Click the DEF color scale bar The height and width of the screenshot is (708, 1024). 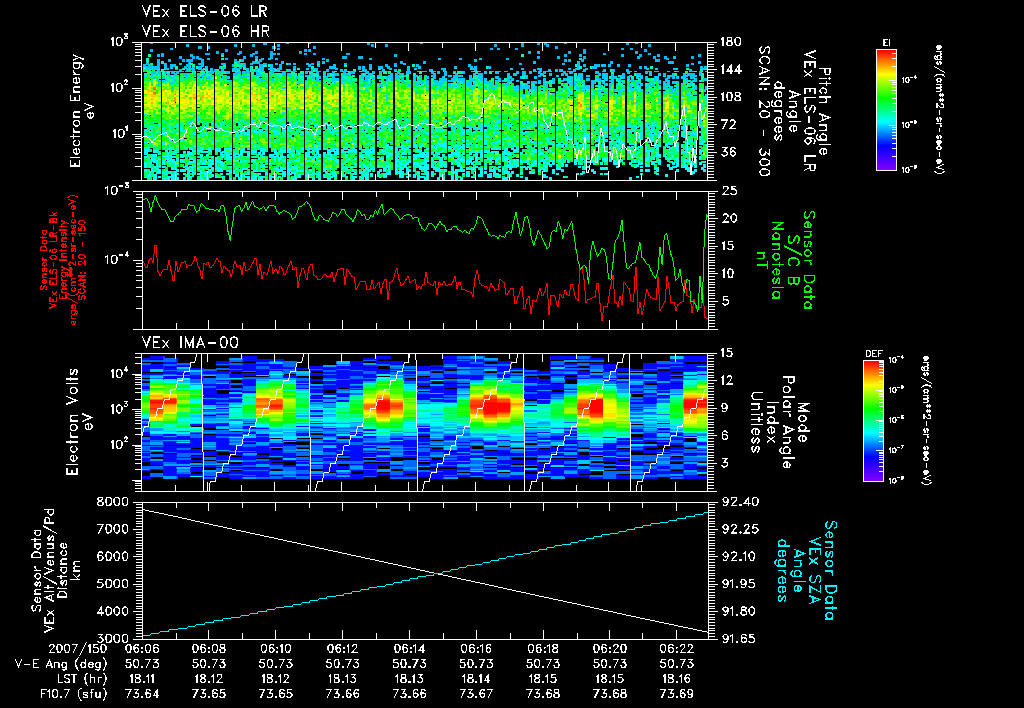point(873,421)
